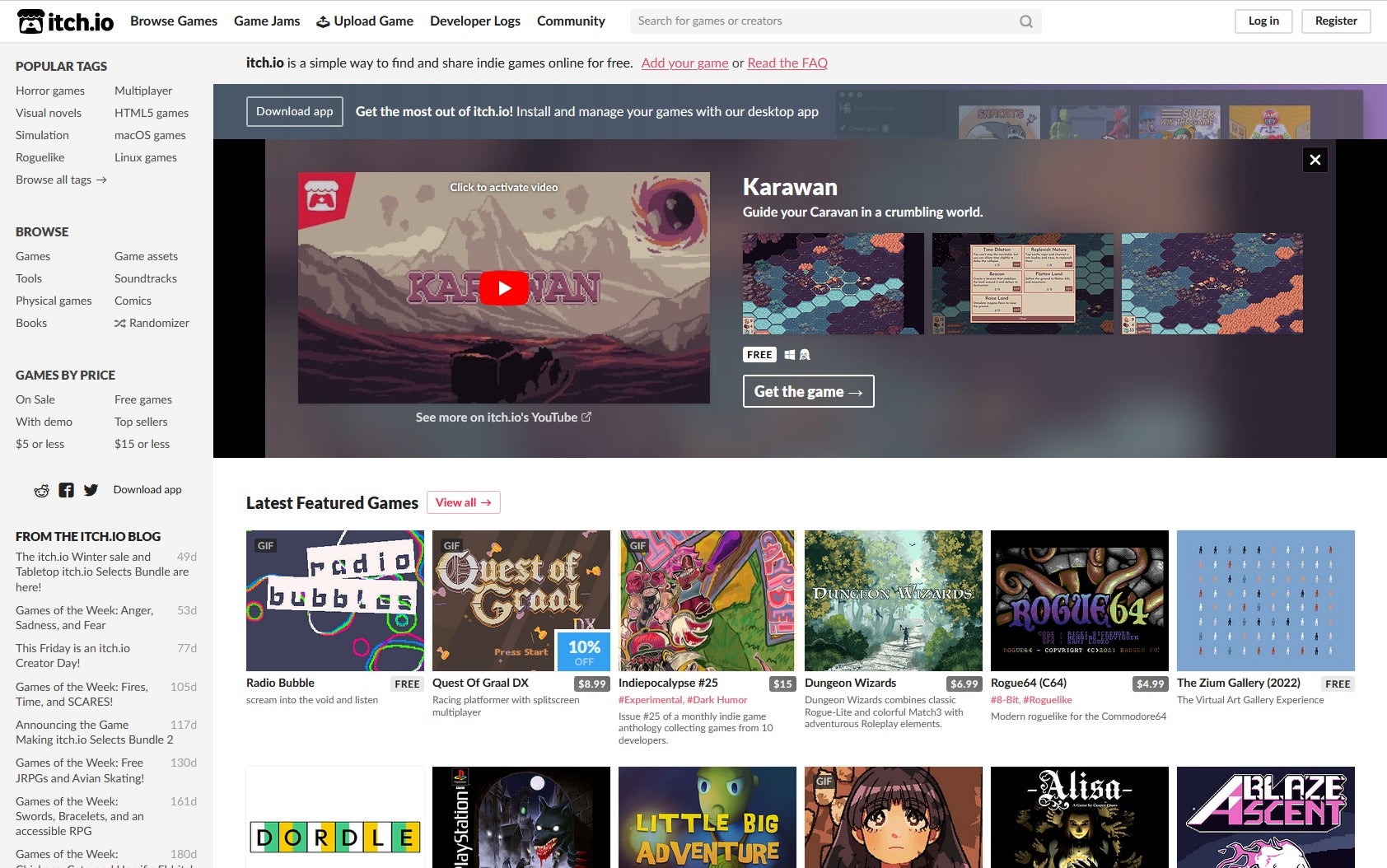Click the #Roguelike tag on Rogue64
1387x868 pixels.
1048,700
